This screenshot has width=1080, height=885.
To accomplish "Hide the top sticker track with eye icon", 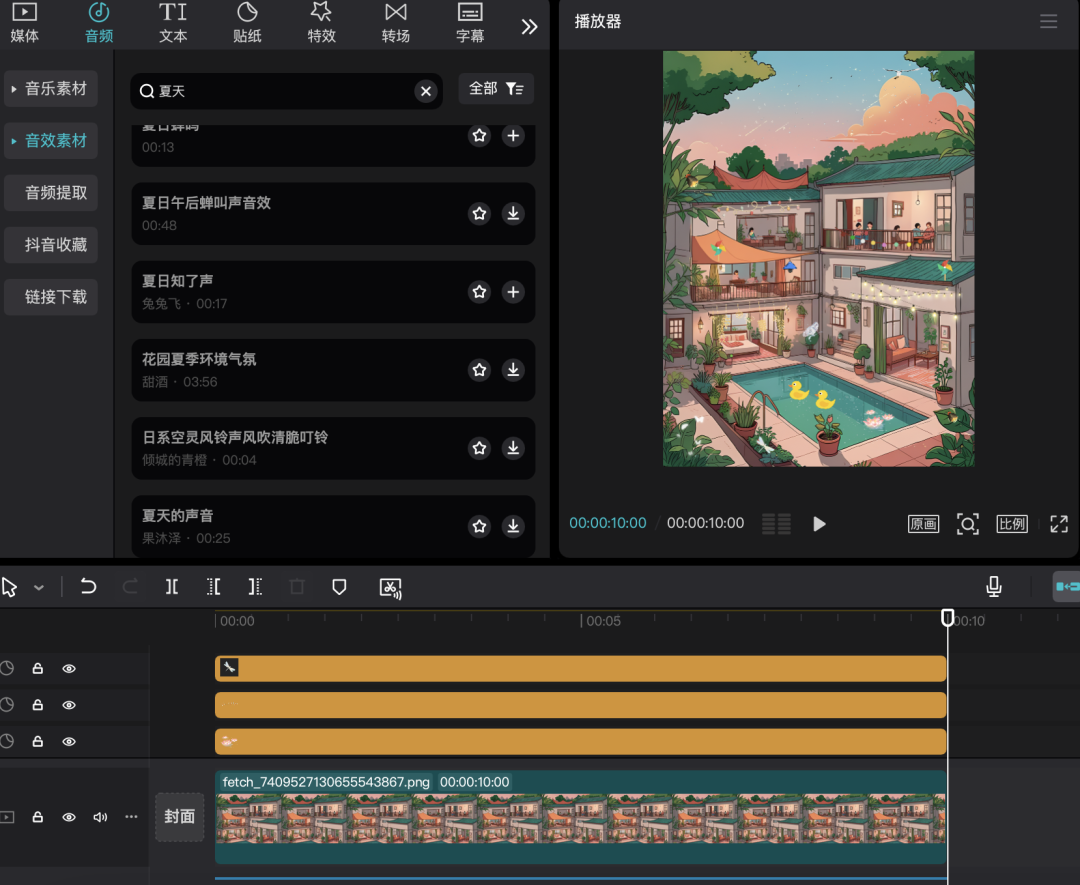I will pyautogui.click(x=69, y=669).
